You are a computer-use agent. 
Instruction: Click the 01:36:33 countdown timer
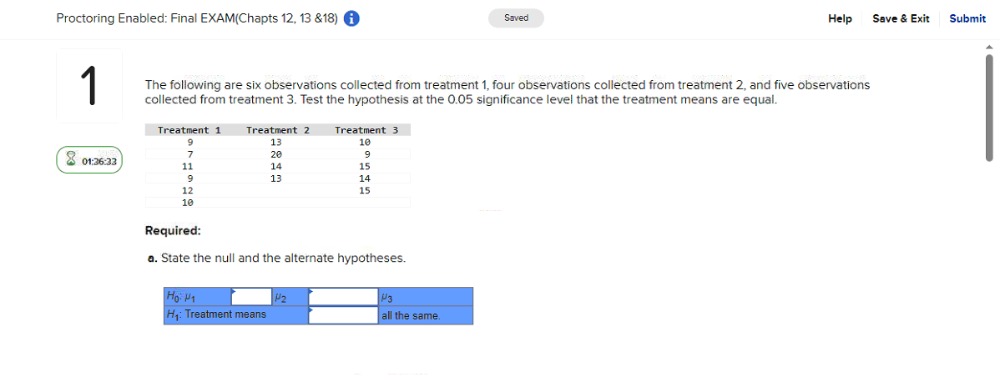[x=99, y=161]
